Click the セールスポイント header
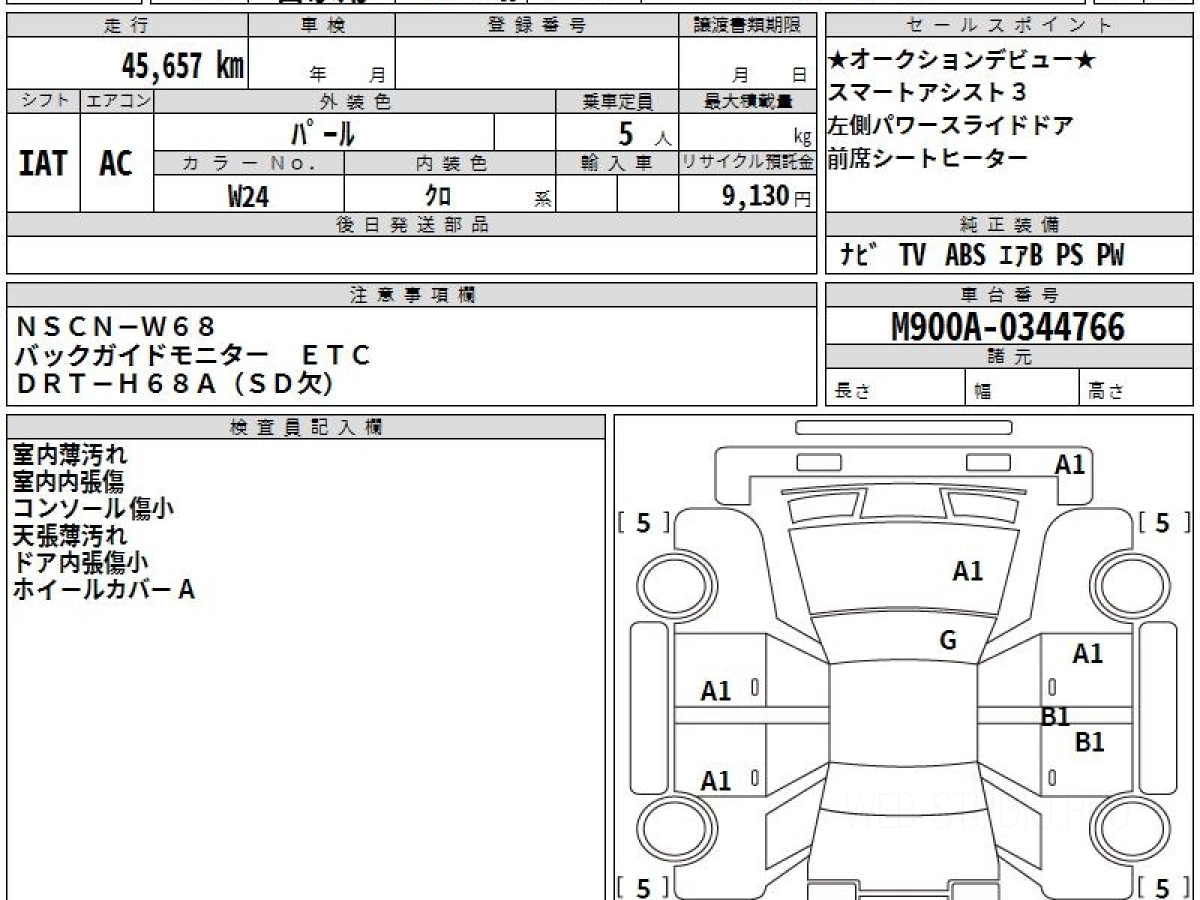The image size is (1200, 900). (1009, 26)
